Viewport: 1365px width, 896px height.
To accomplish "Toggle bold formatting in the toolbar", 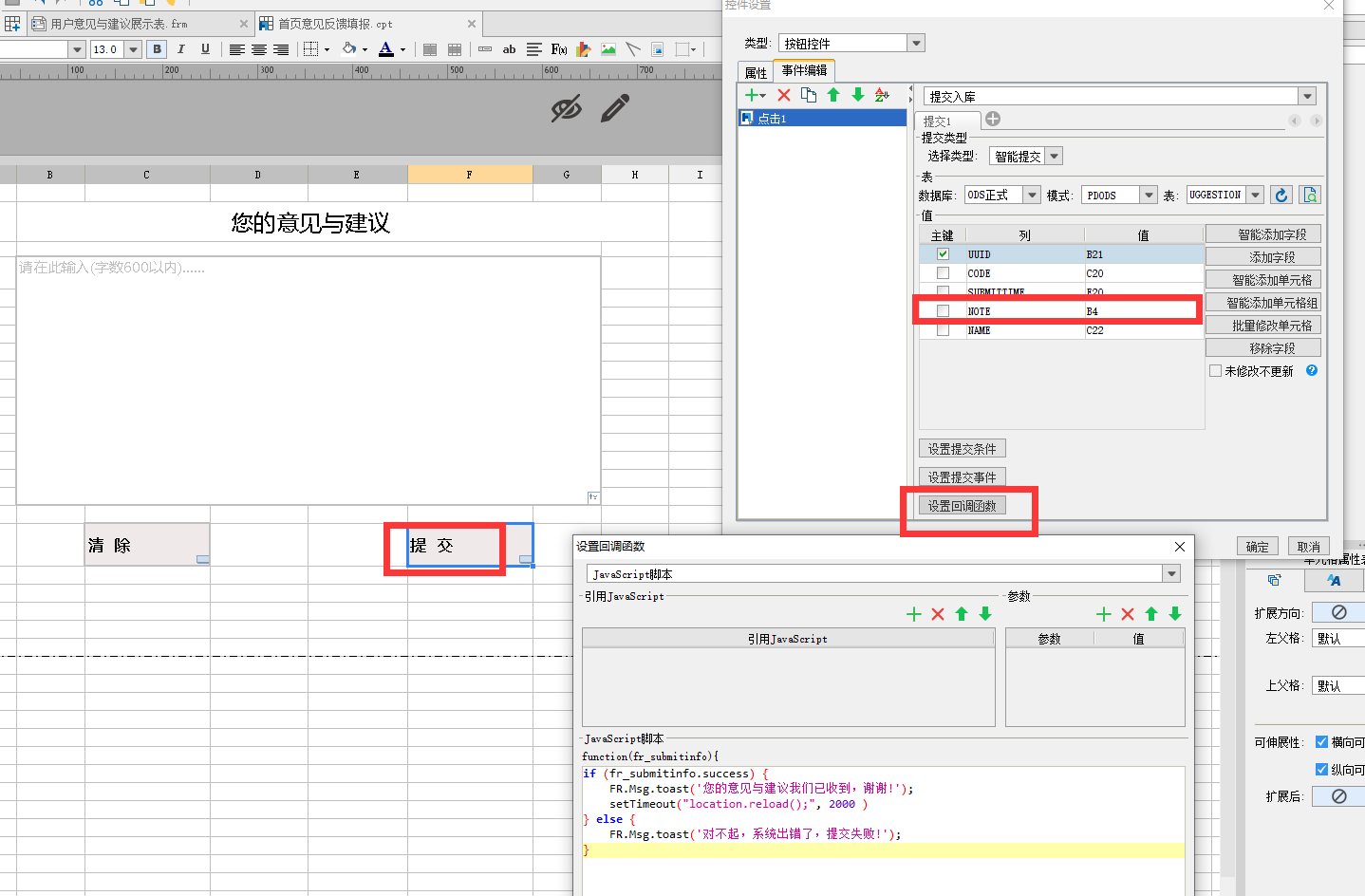I will click(x=158, y=49).
